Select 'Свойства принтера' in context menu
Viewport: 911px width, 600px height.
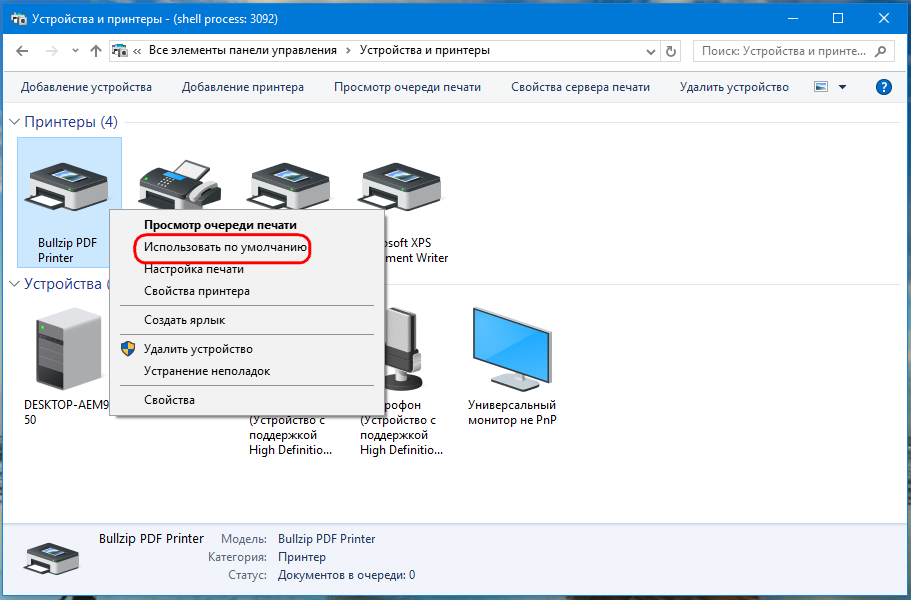pos(196,291)
